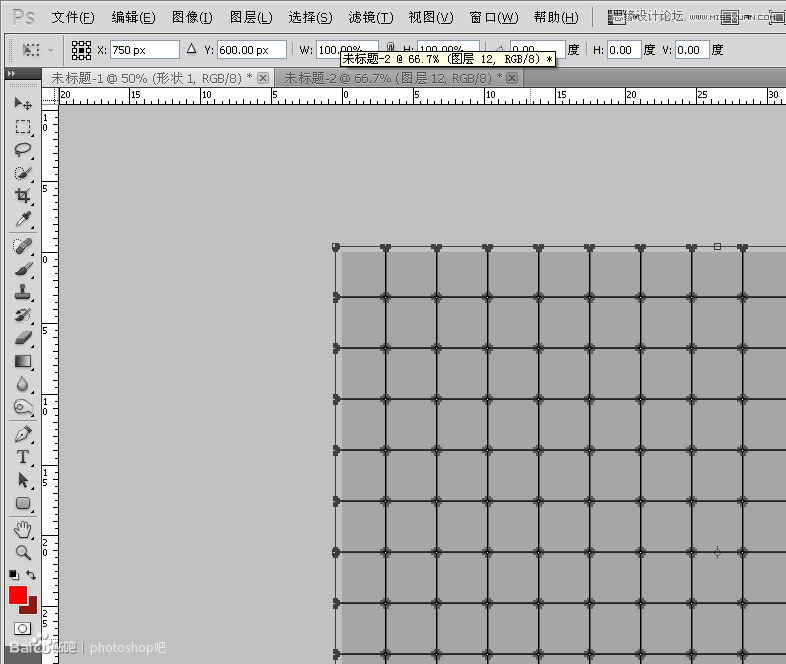Choose the Eyedropper tool

click(23, 220)
